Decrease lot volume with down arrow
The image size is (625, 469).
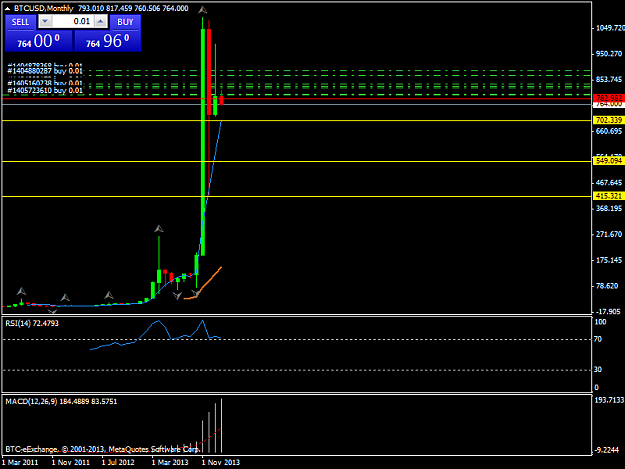click(45, 22)
